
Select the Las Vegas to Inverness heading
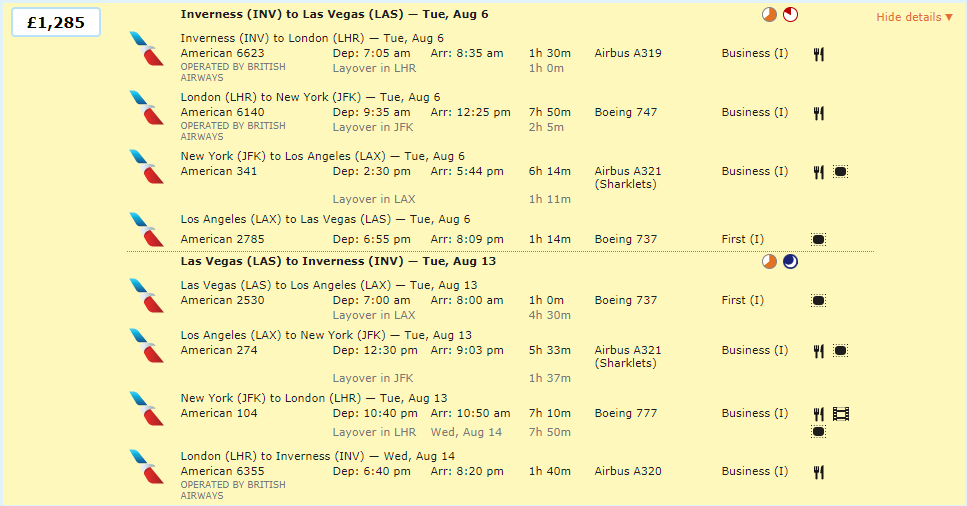pyautogui.click(x=337, y=262)
